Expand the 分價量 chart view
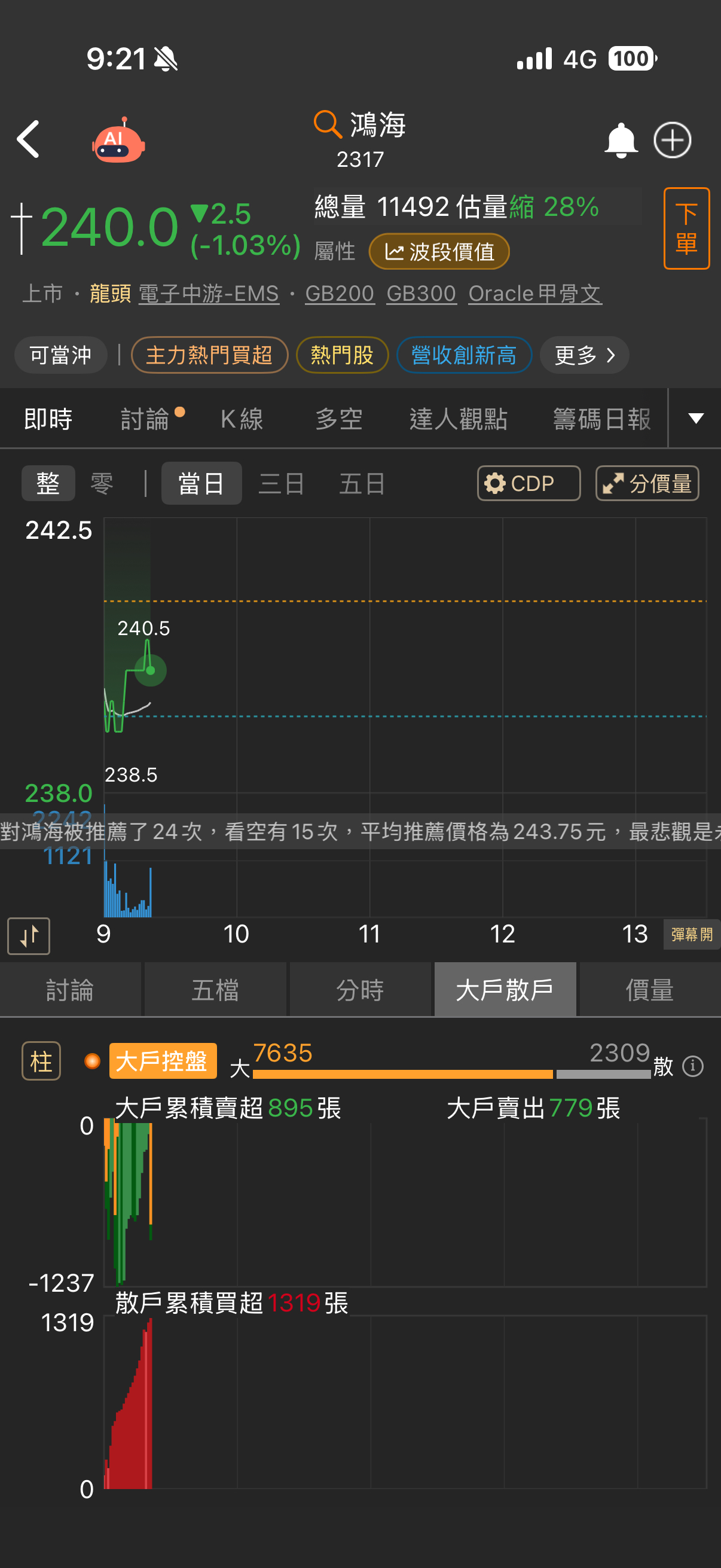This screenshot has height=1568, width=721. point(647,483)
